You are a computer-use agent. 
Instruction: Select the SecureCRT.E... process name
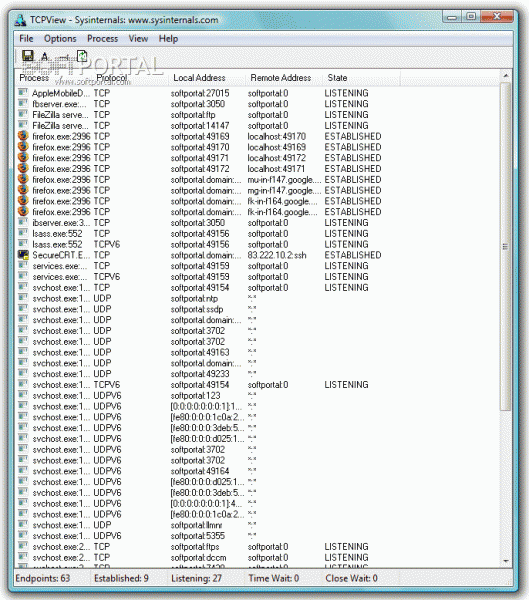61,255
